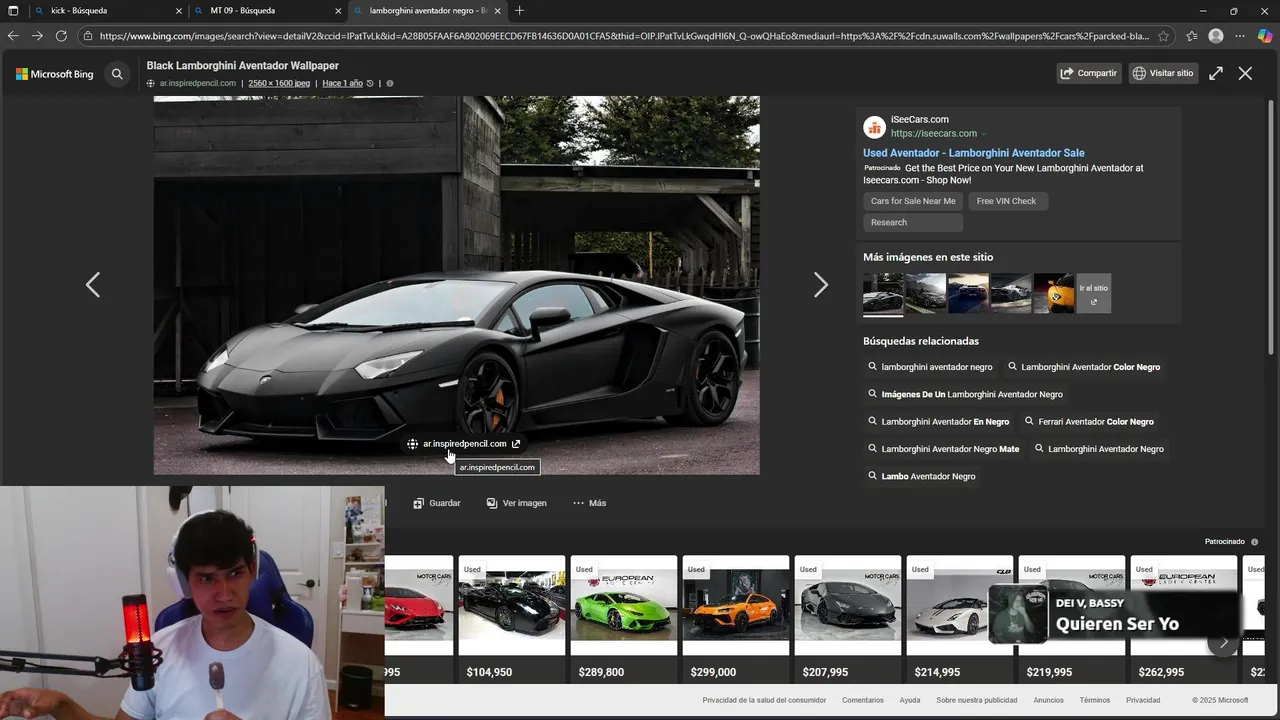This screenshot has height=720, width=1280.
Task: Close the lamborghini aventador negro tab
Action: (x=498, y=11)
